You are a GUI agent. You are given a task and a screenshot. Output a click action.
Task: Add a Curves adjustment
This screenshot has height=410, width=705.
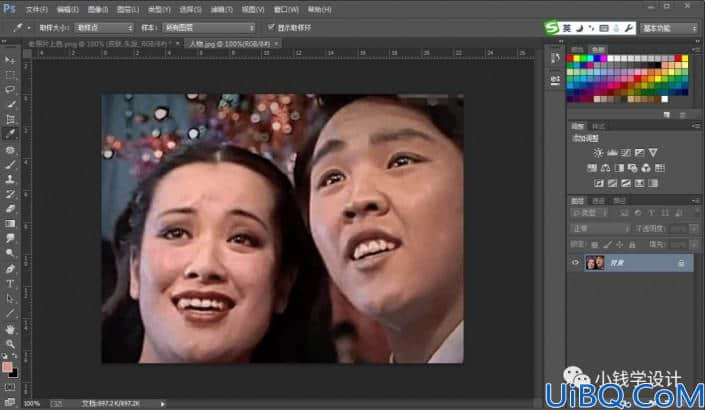point(626,153)
